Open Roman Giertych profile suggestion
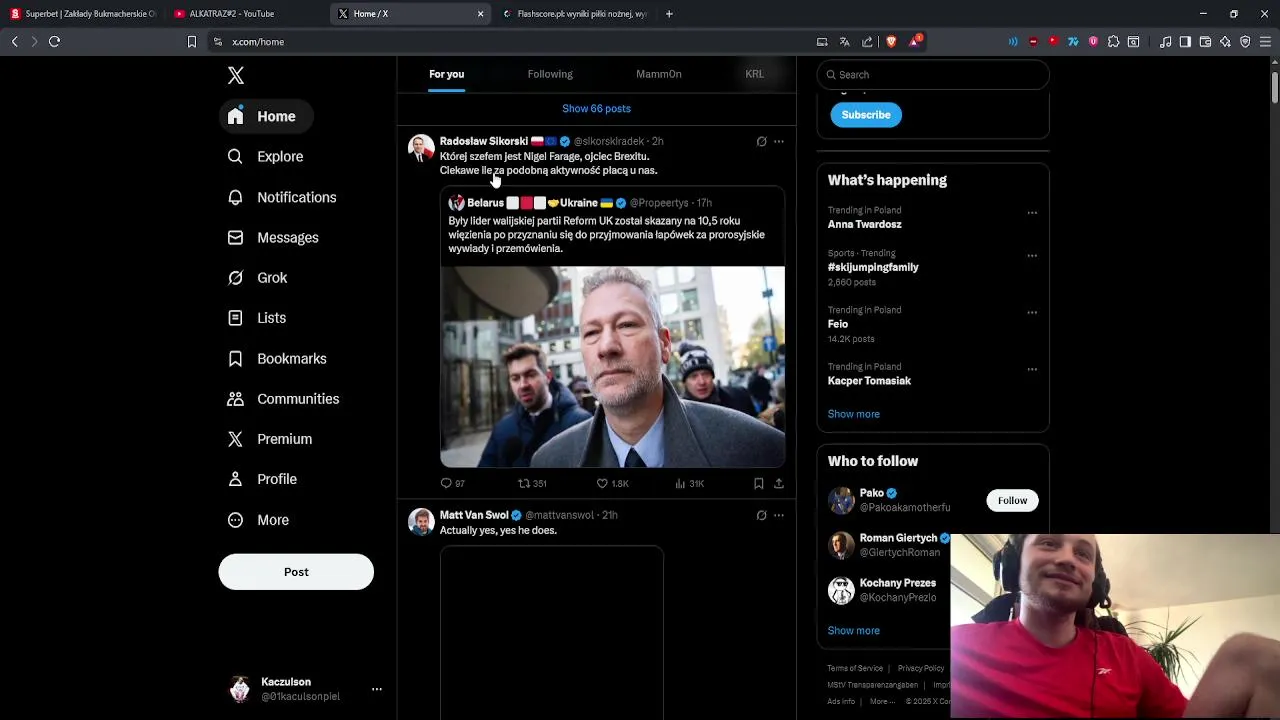Viewport: 1280px width, 720px height. tap(884, 545)
